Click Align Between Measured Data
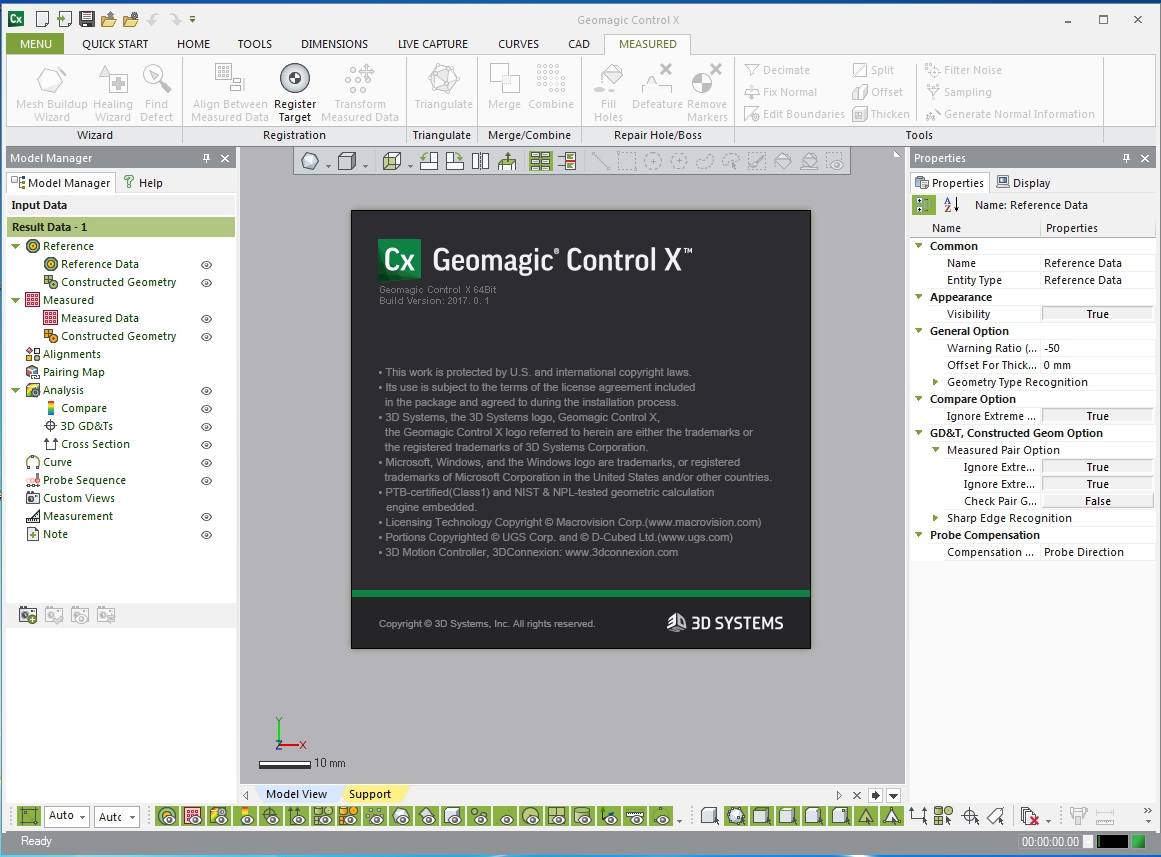The height and width of the screenshot is (857, 1161). pos(230,92)
